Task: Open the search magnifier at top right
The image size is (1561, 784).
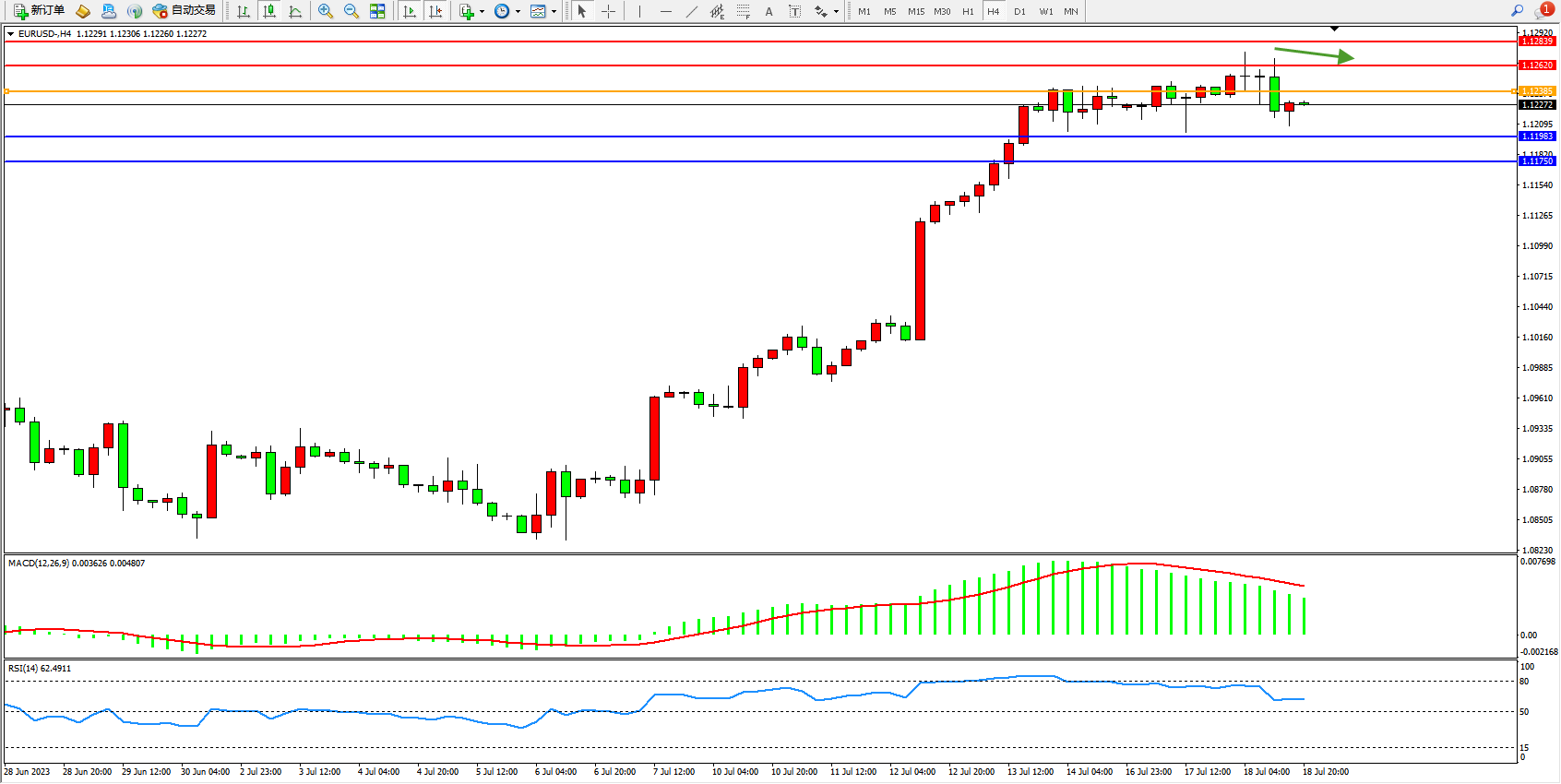Action: coord(1517,11)
